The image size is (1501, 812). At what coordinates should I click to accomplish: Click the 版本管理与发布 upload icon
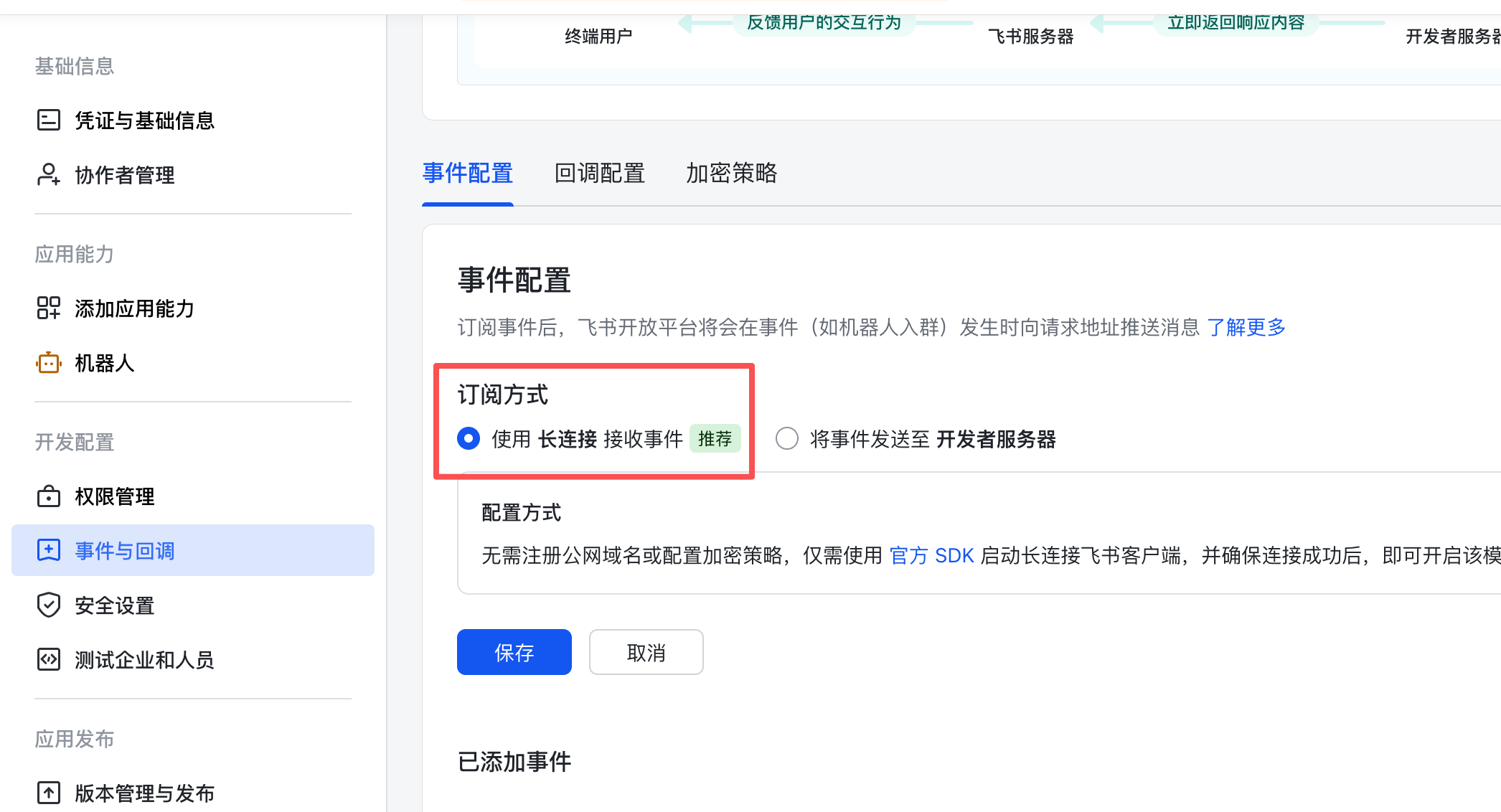[48, 793]
